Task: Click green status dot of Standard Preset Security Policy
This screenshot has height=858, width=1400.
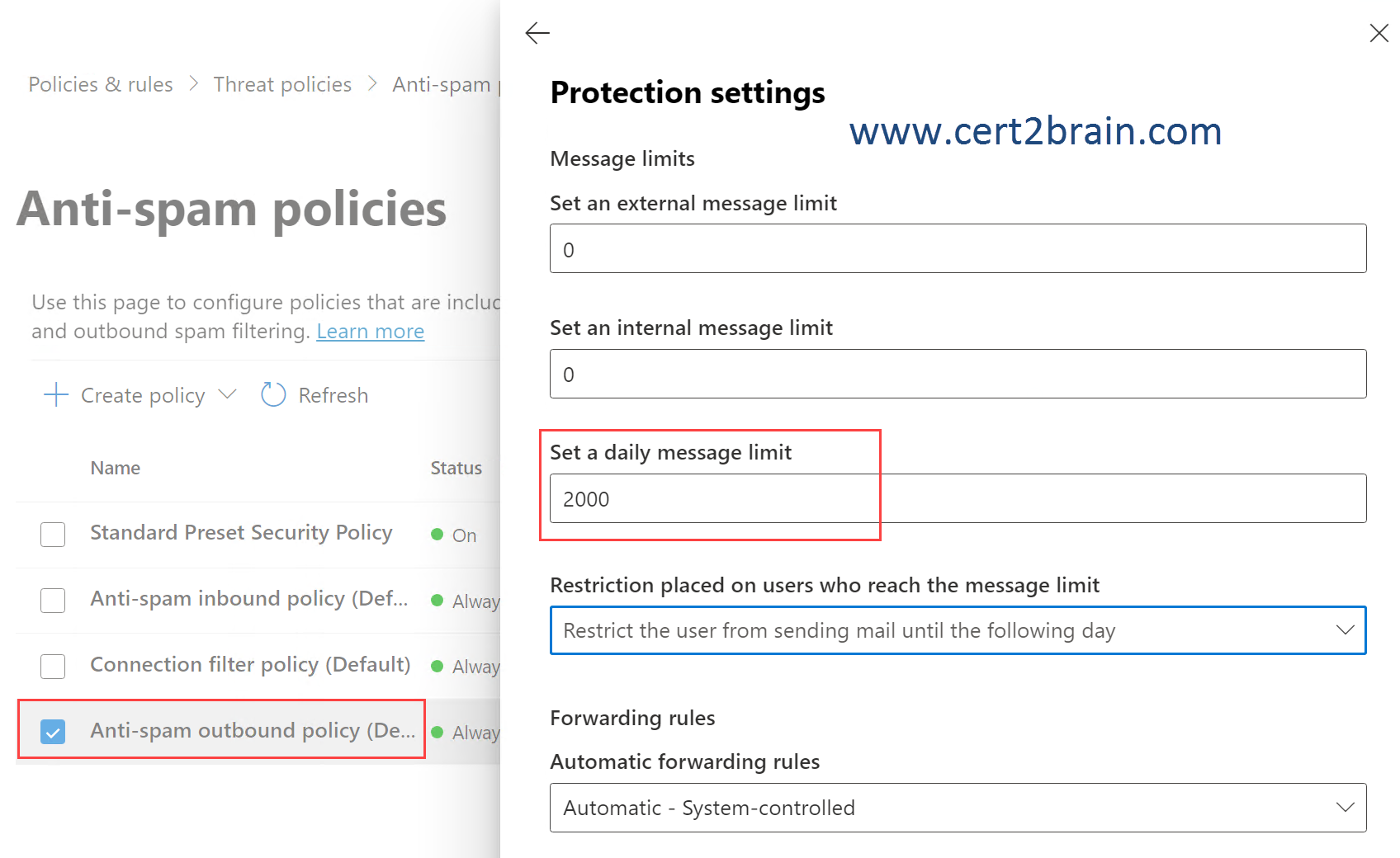Action: tap(437, 535)
